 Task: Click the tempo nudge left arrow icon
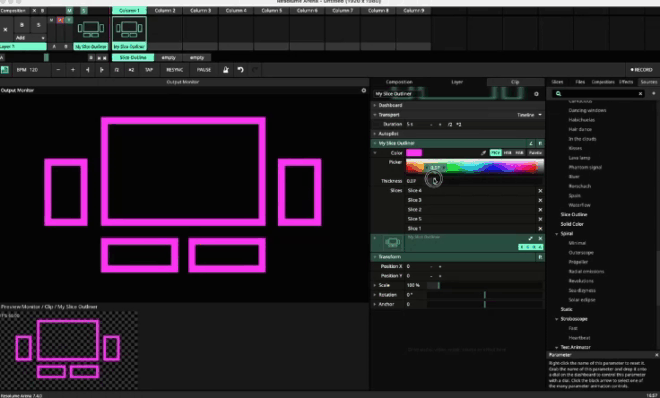tap(88, 70)
